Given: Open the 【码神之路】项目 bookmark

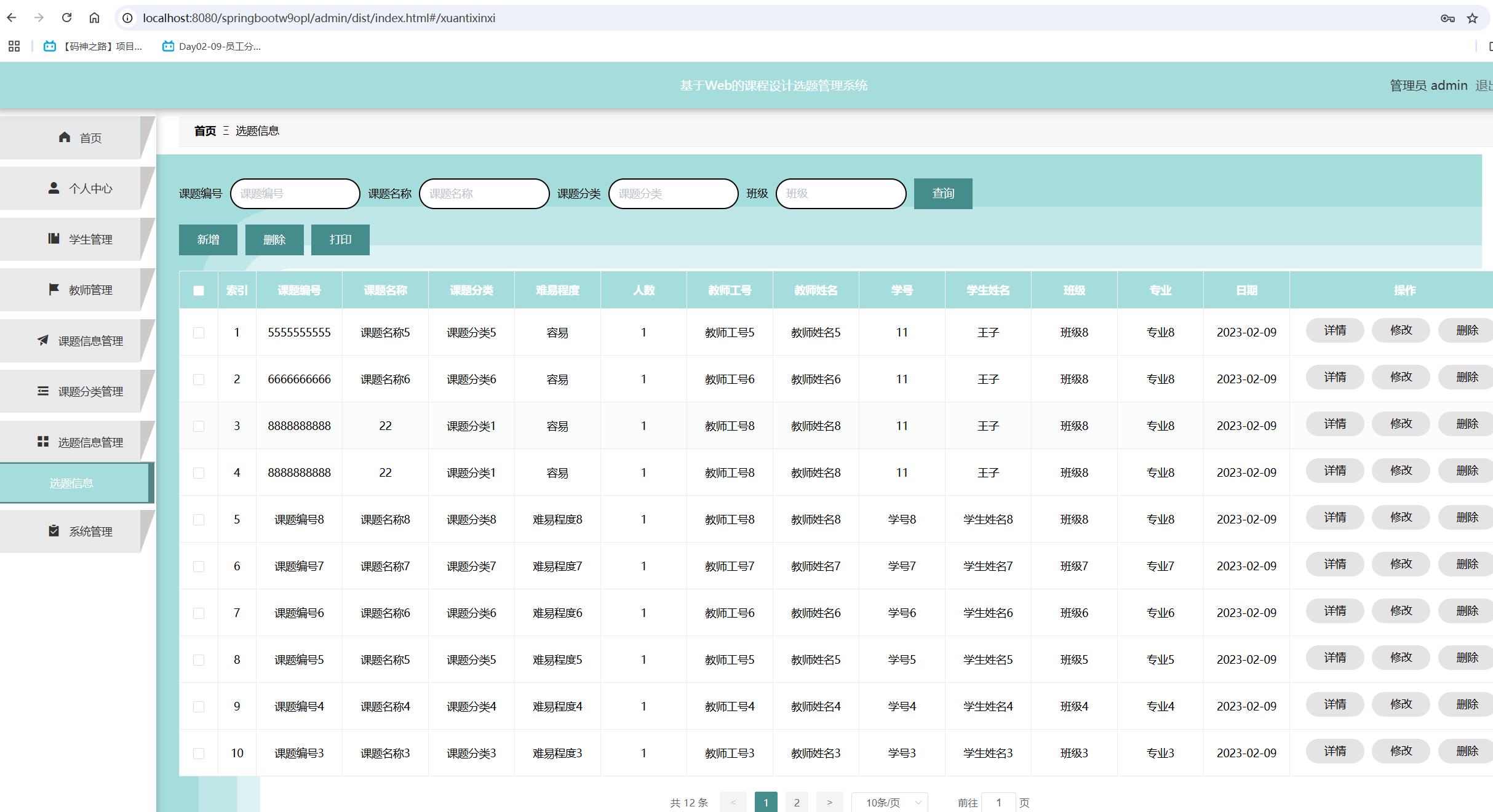Looking at the screenshot, I should (93, 46).
